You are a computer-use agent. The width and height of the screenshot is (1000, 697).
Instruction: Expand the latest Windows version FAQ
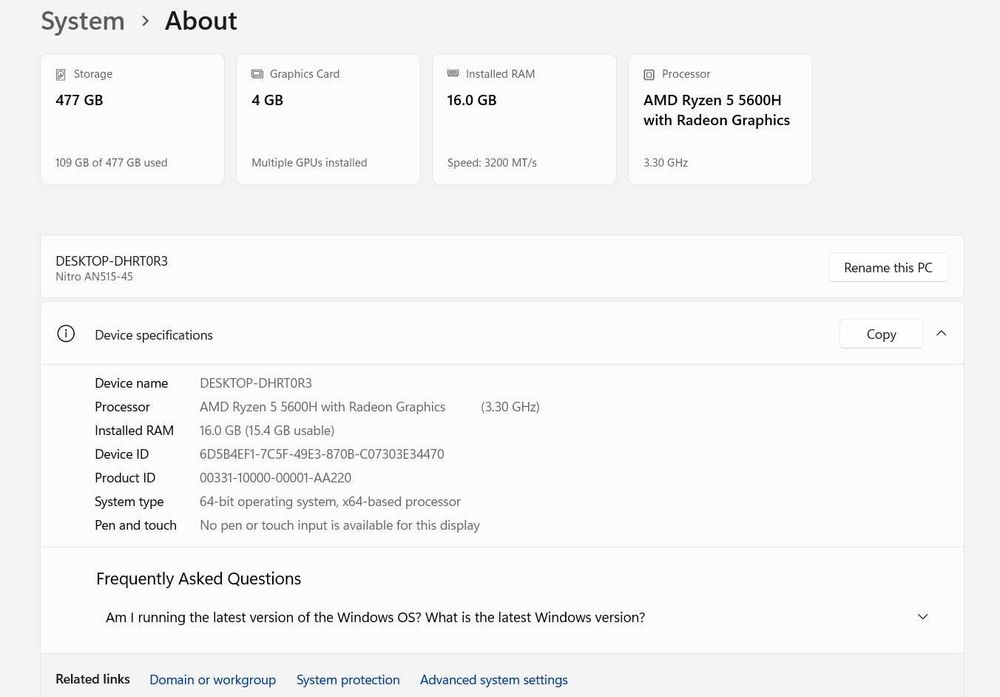coord(922,617)
